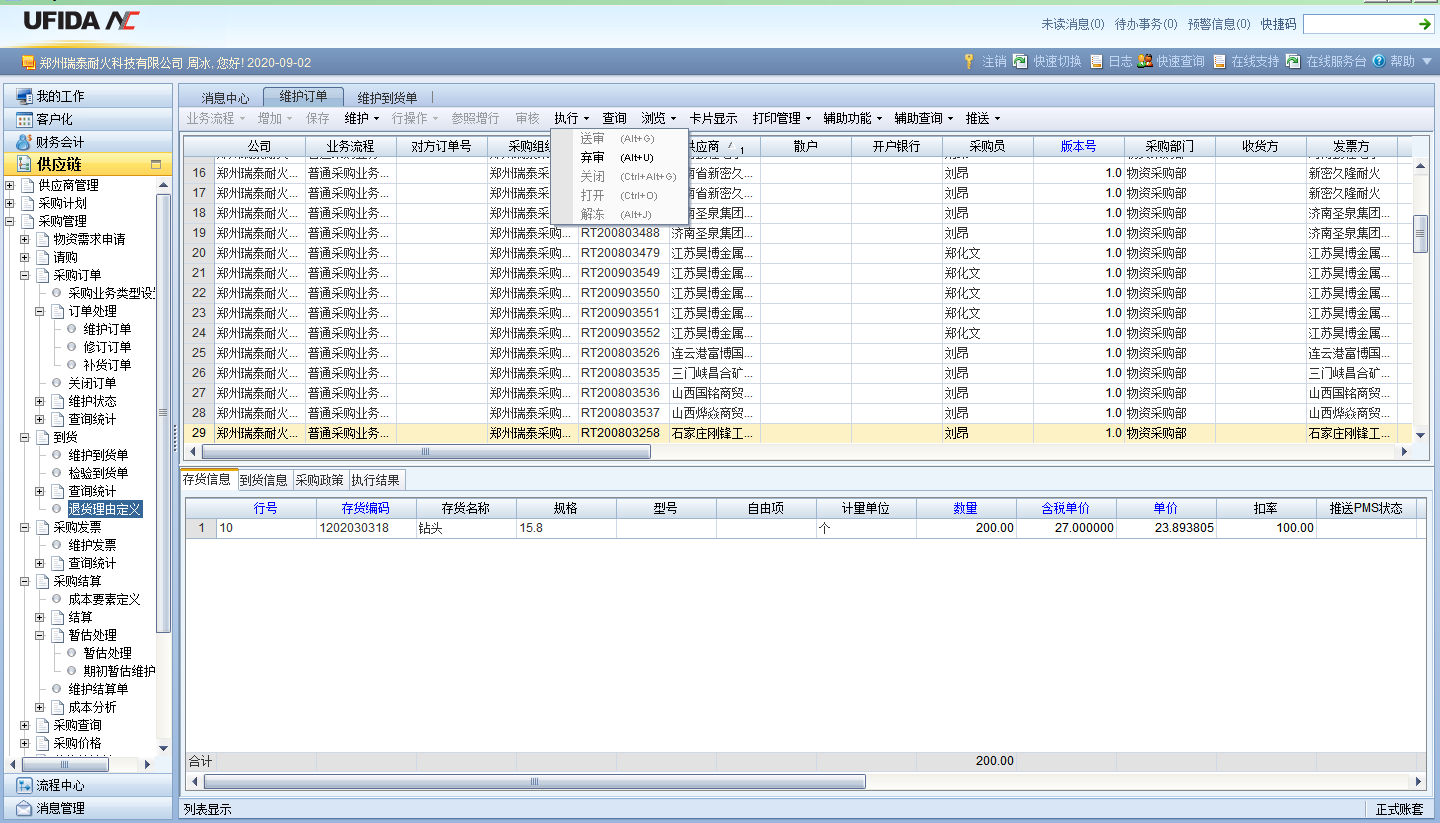Expand the 供应商管理 tree node
Screen dimensions: 1440x823
click(10, 186)
